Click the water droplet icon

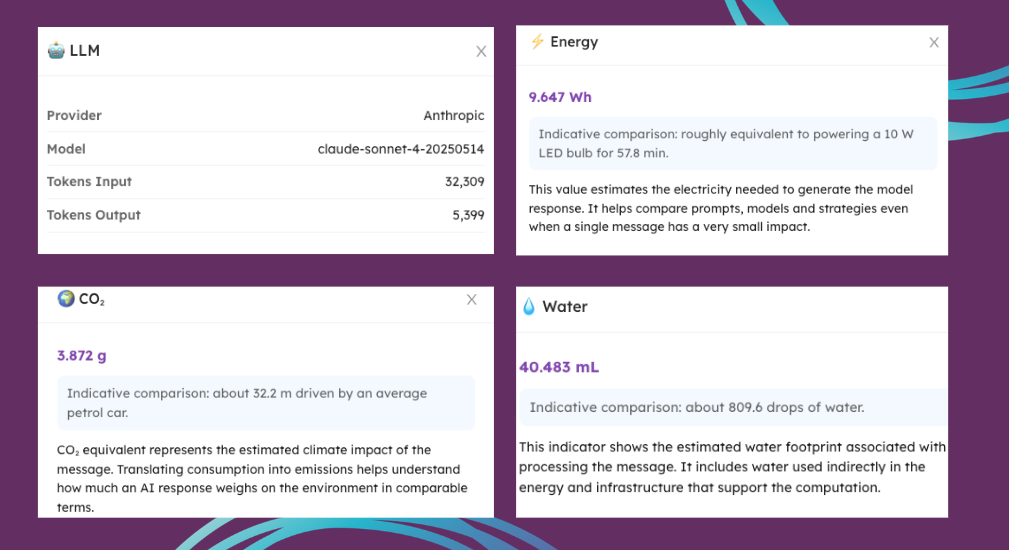coord(529,307)
